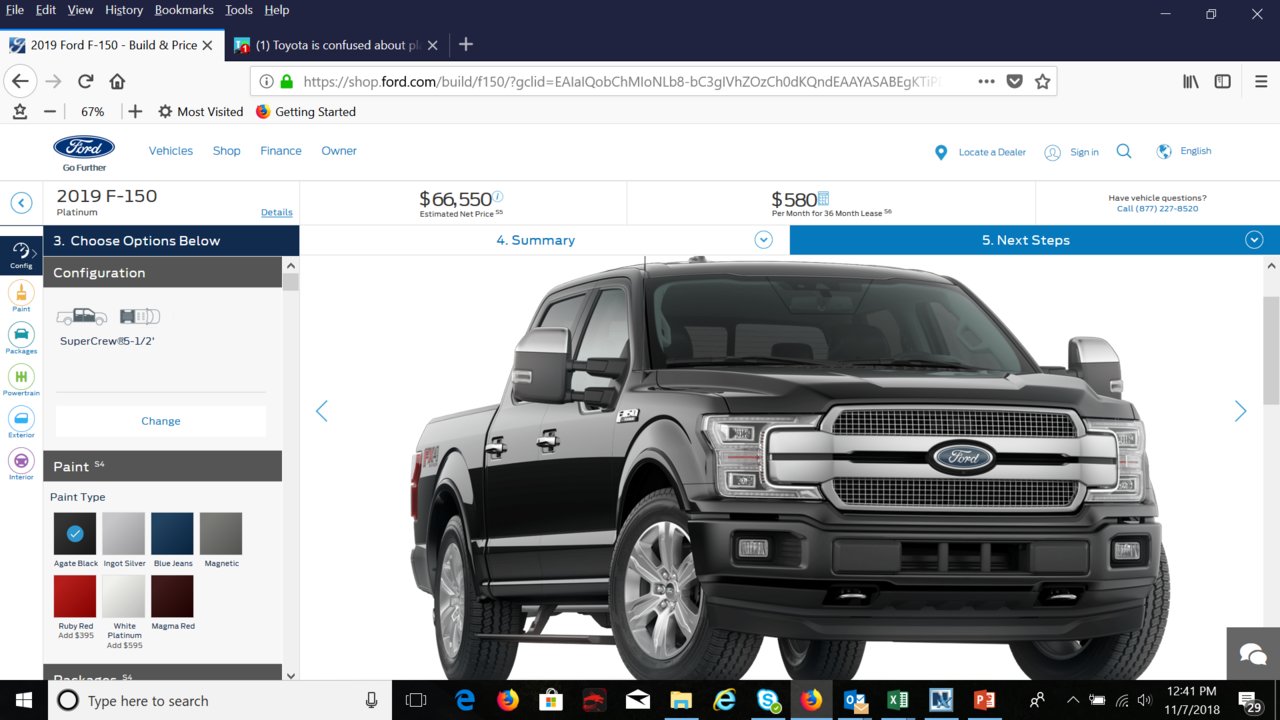Open PowerPoint from the taskbar
Screen dimensions: 1280x720
pyautogui.click(x=985, y=700)
